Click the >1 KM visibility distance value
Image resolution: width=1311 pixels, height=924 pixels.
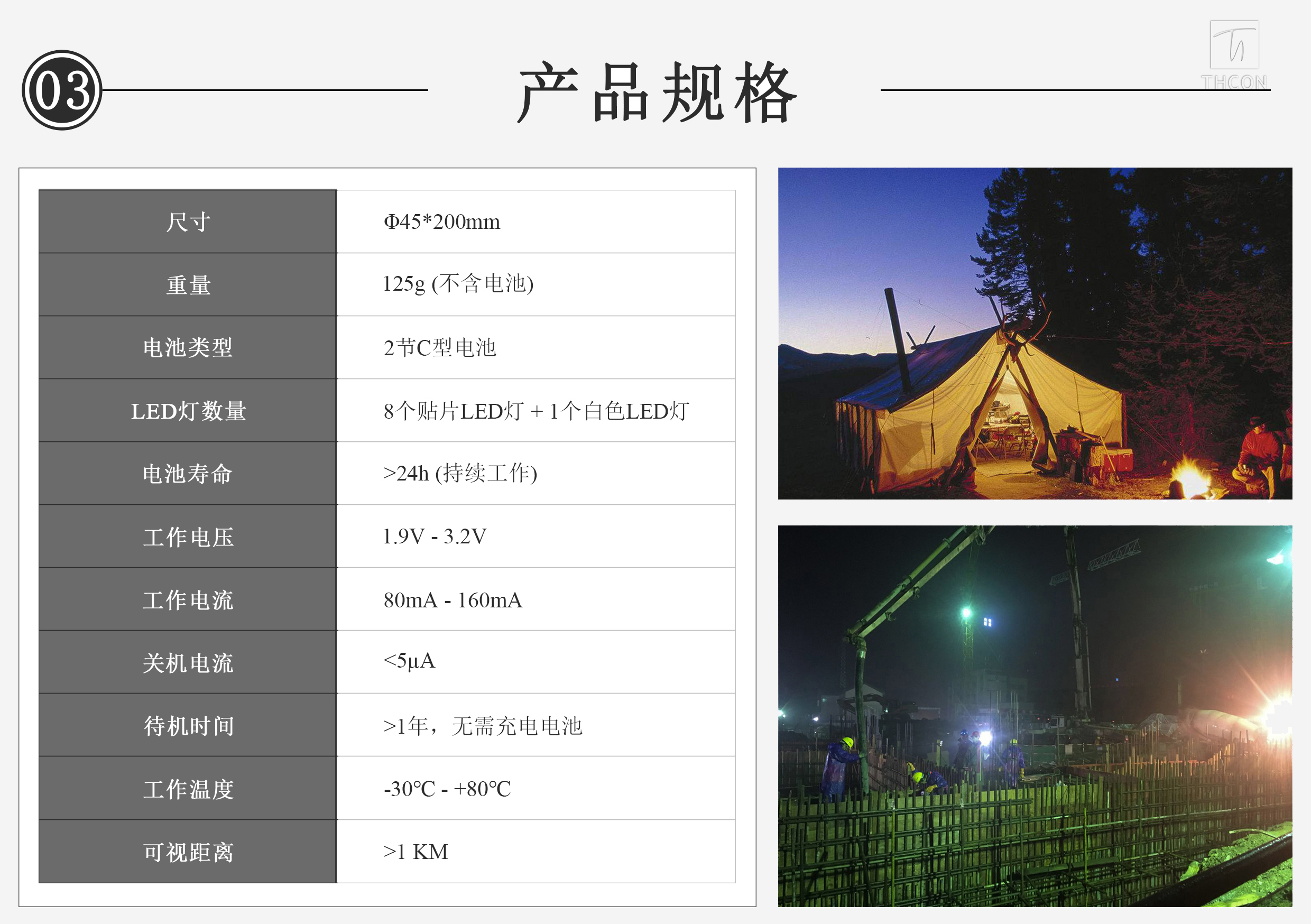click(x=415, y=852)
